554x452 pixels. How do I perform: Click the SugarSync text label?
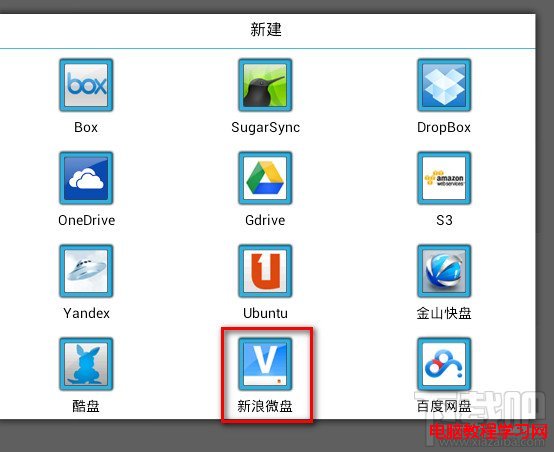(265, 128)
